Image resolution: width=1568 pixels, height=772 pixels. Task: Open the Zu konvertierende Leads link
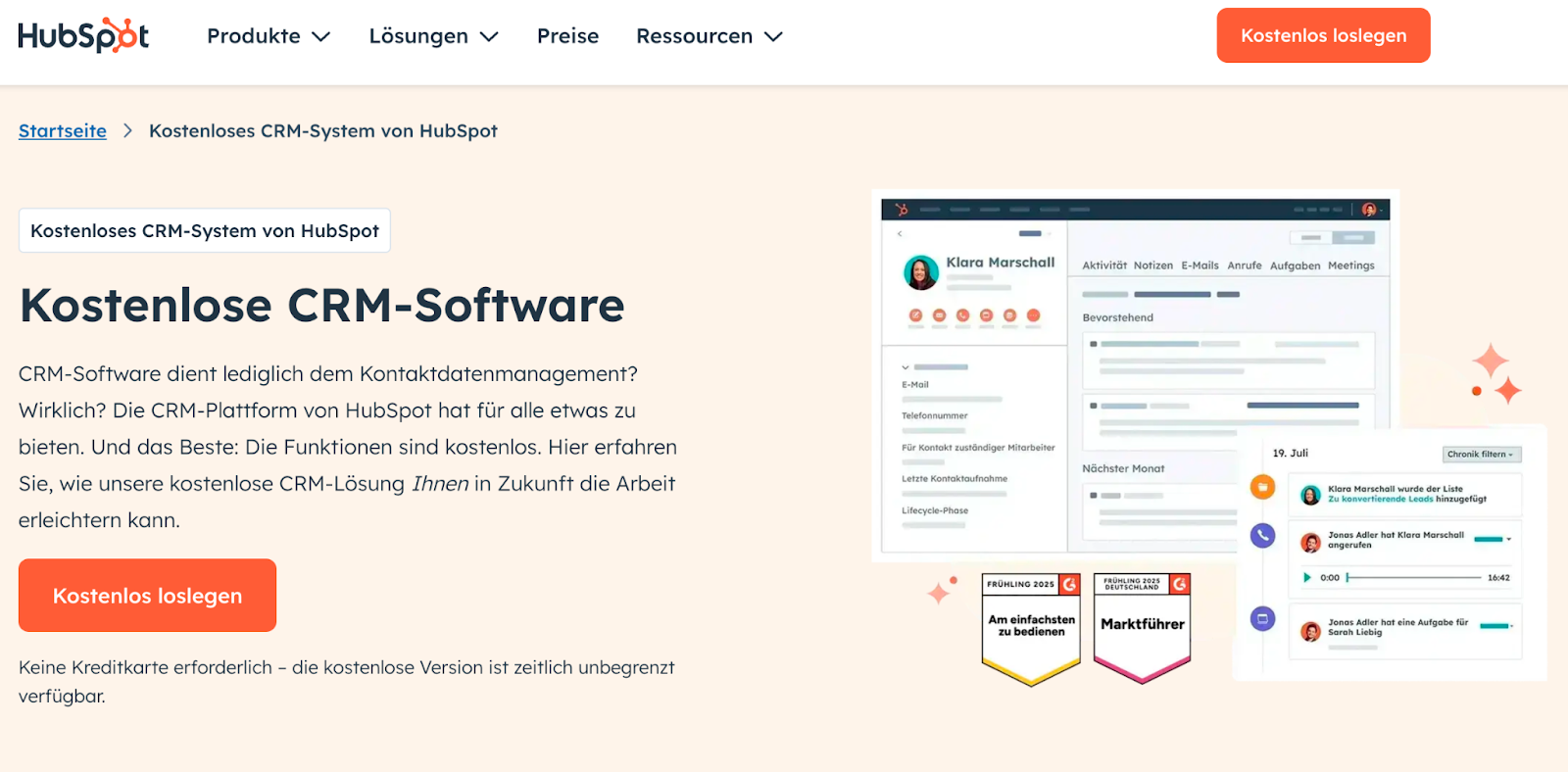tap(1380, 499)
